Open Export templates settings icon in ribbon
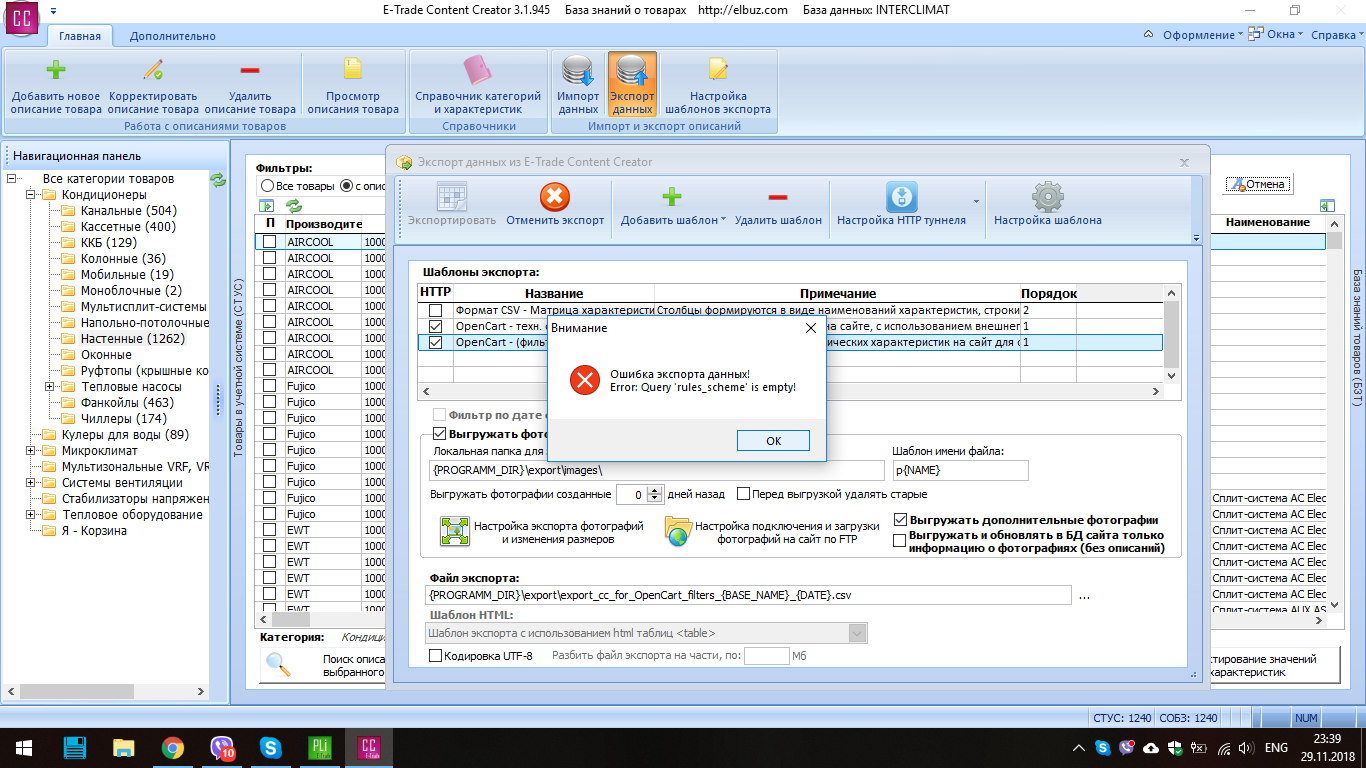The width and height of the screenshot is (1366, 768). coord(717,69)
